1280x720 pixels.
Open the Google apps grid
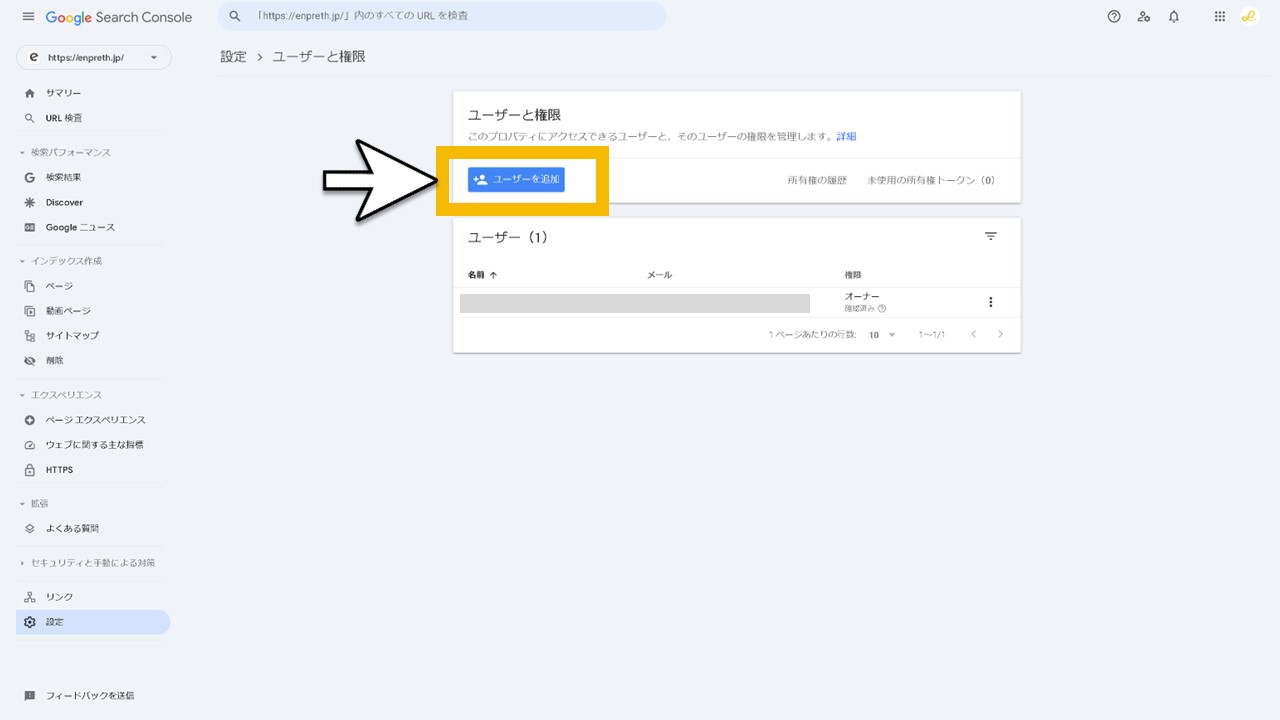pyautogui.click(x=1219, y=16)
